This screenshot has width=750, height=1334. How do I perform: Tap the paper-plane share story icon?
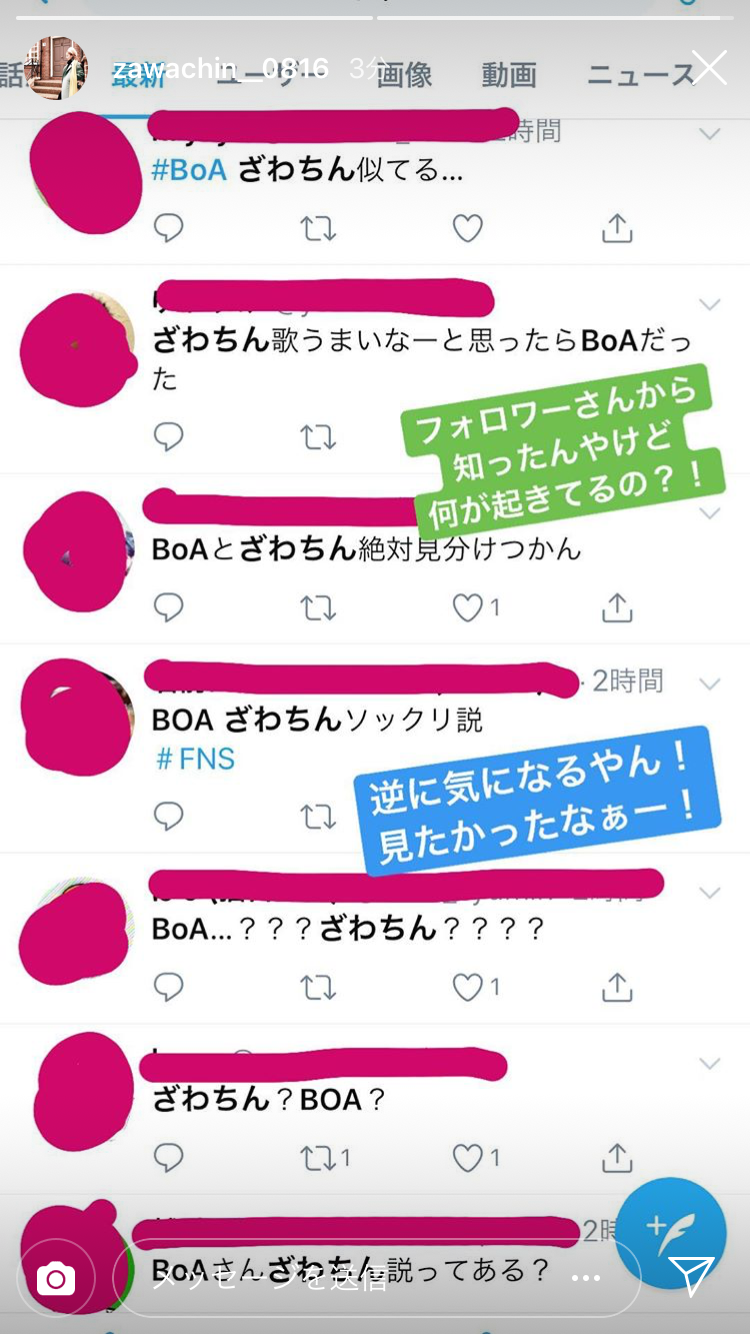point(690,1277)
